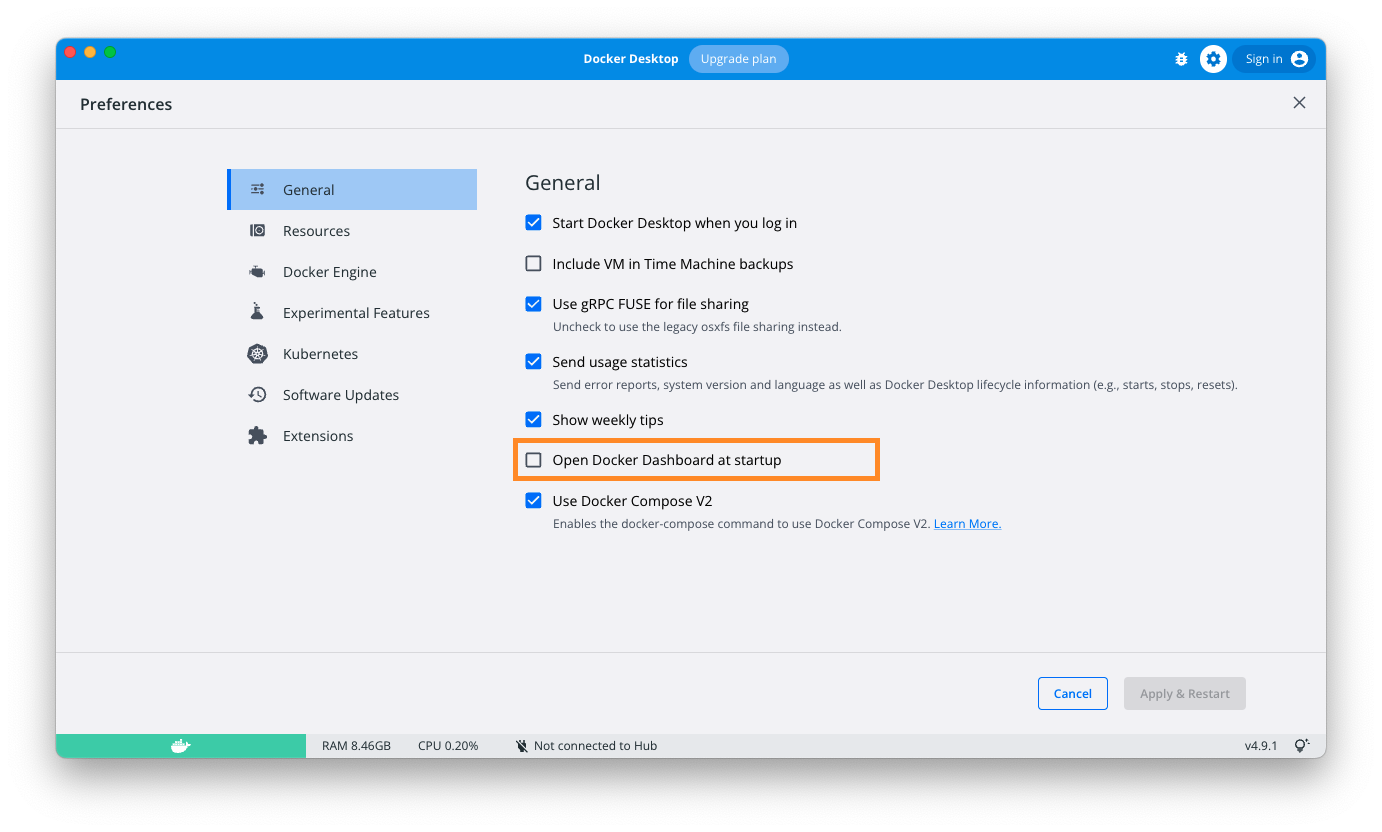Screen dimensions: 1382x832
Task: Select the Resources section icon
Action: 258,230
